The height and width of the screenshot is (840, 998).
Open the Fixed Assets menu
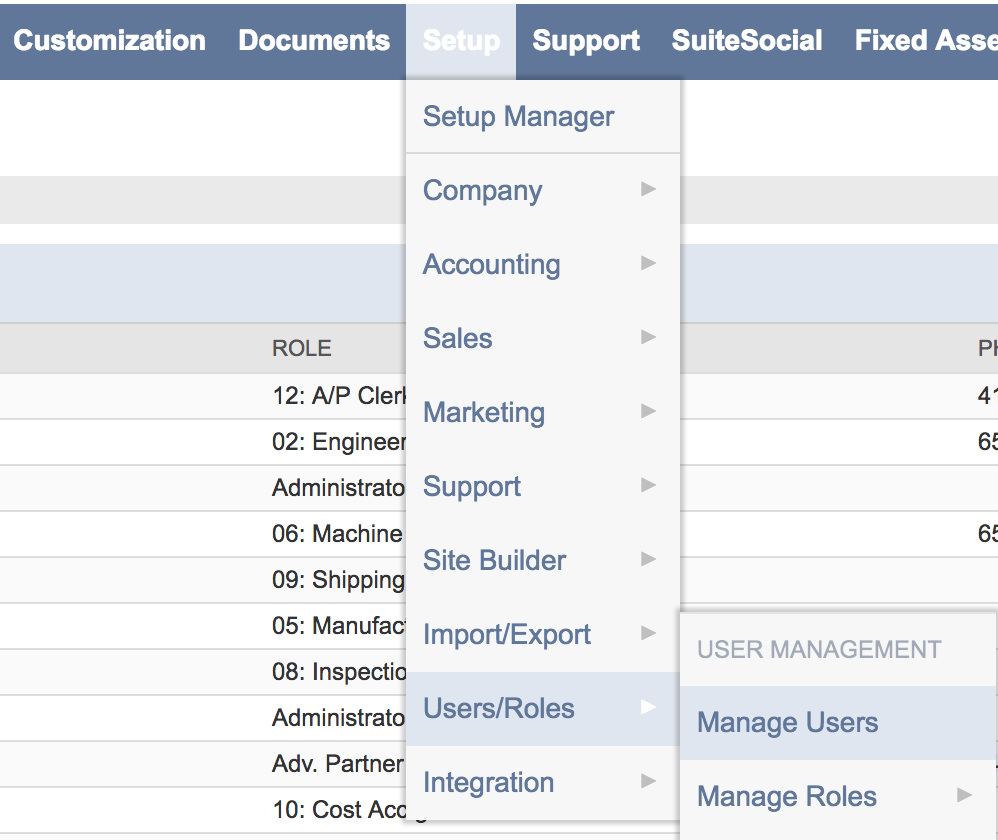(x=925, y=40)
